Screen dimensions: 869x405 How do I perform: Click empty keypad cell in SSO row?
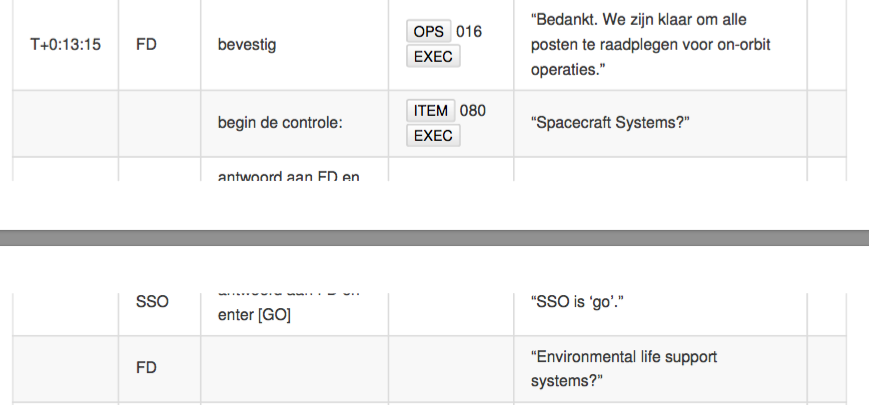pos(451,314)
